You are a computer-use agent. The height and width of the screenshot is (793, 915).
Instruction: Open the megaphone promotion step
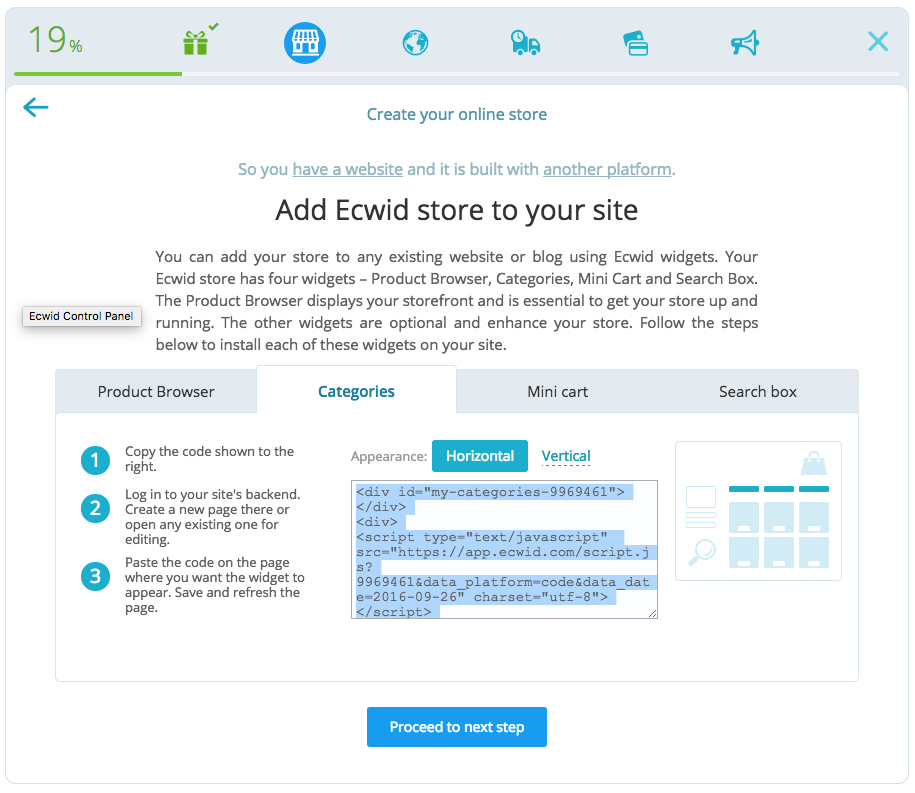tap(745, 43)
